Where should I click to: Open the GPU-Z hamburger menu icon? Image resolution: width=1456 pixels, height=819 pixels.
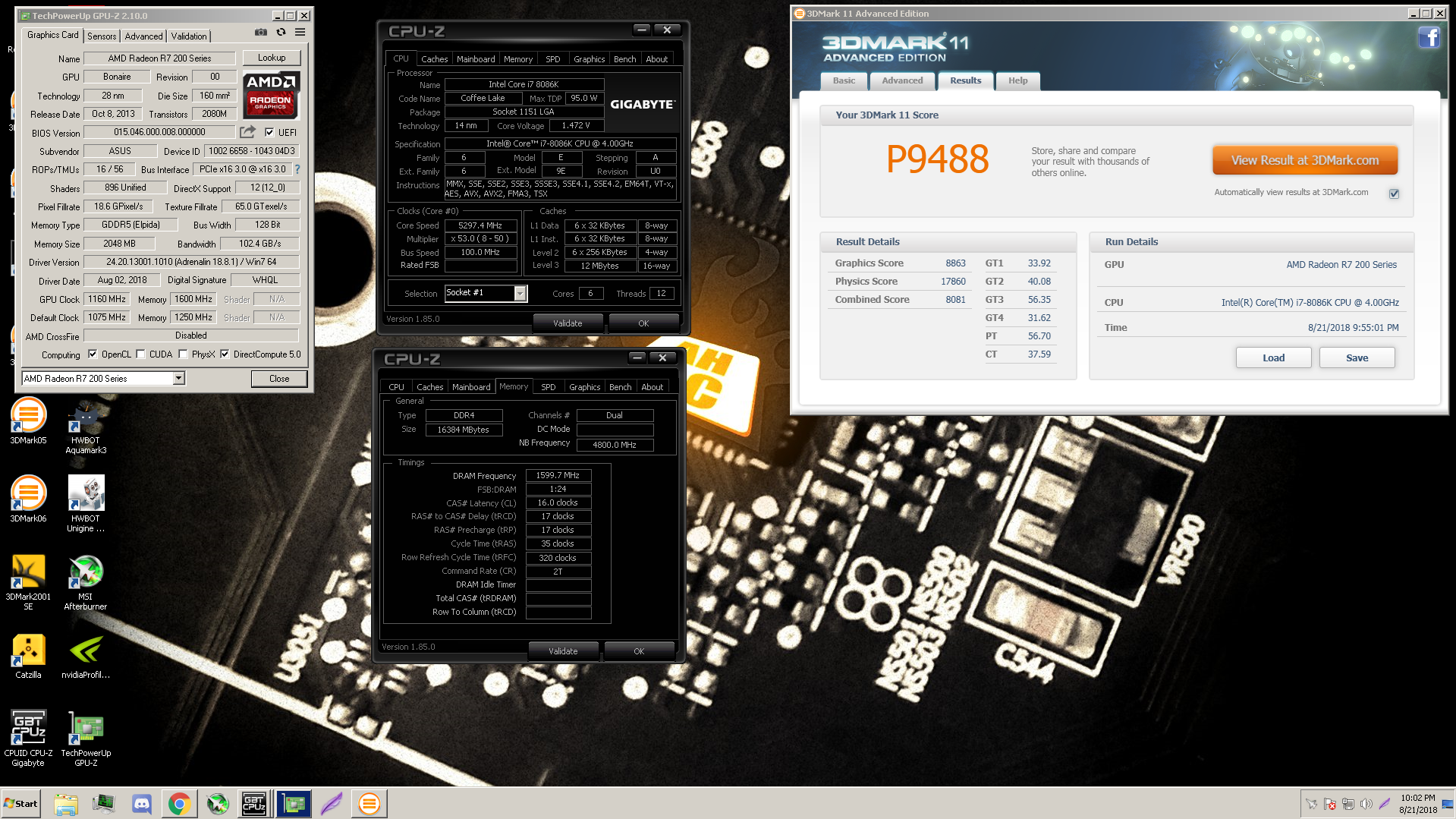(300, 32)
